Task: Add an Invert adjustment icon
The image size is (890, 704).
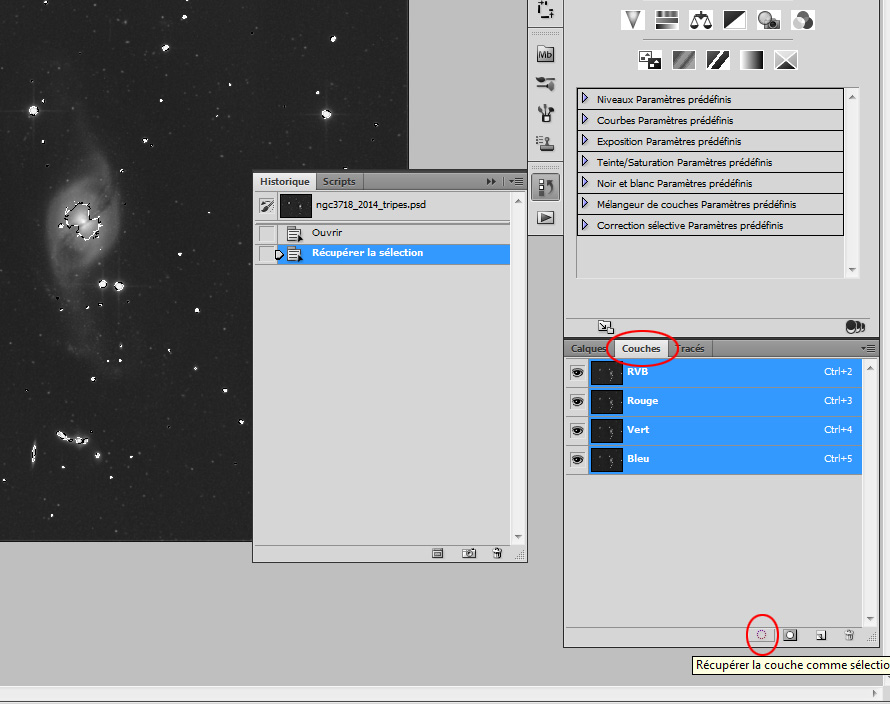Action: tap(650, 60)
